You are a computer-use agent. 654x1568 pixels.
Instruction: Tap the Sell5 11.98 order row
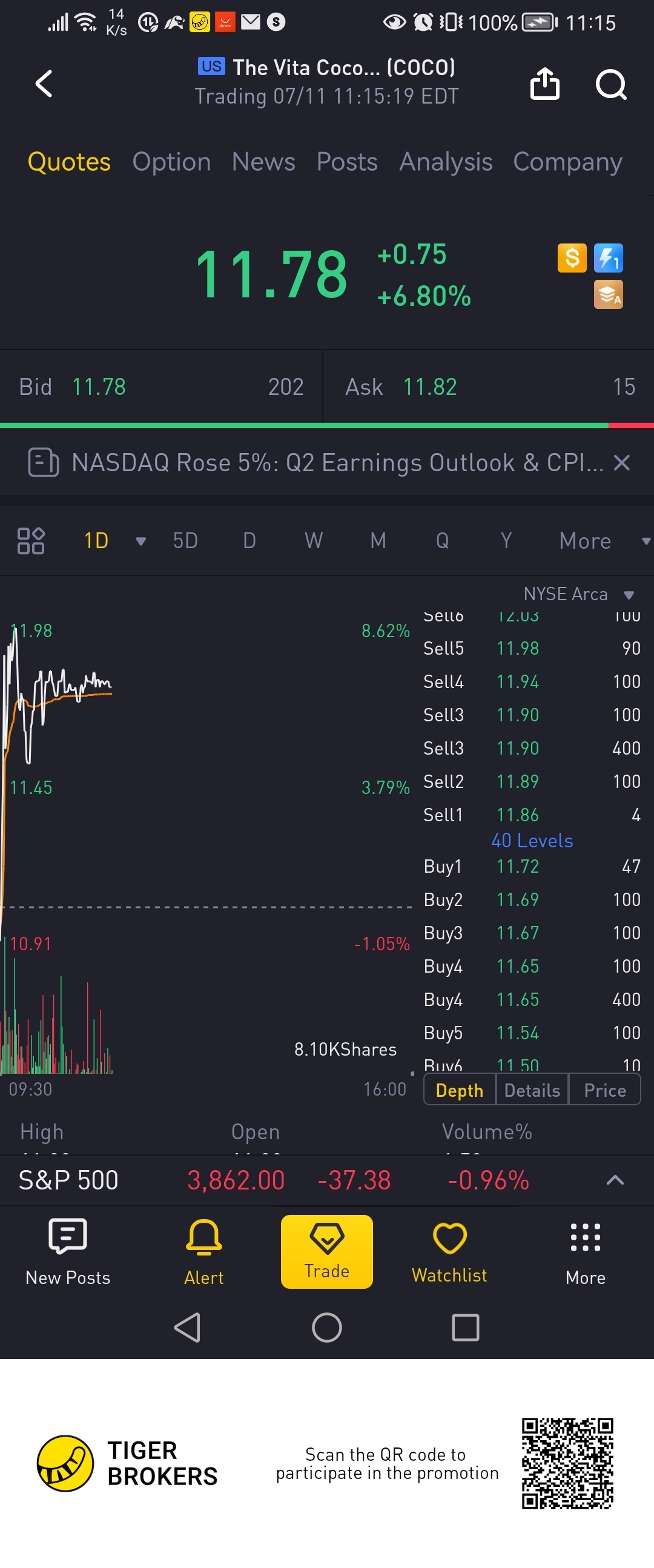[x=532, y=647]
